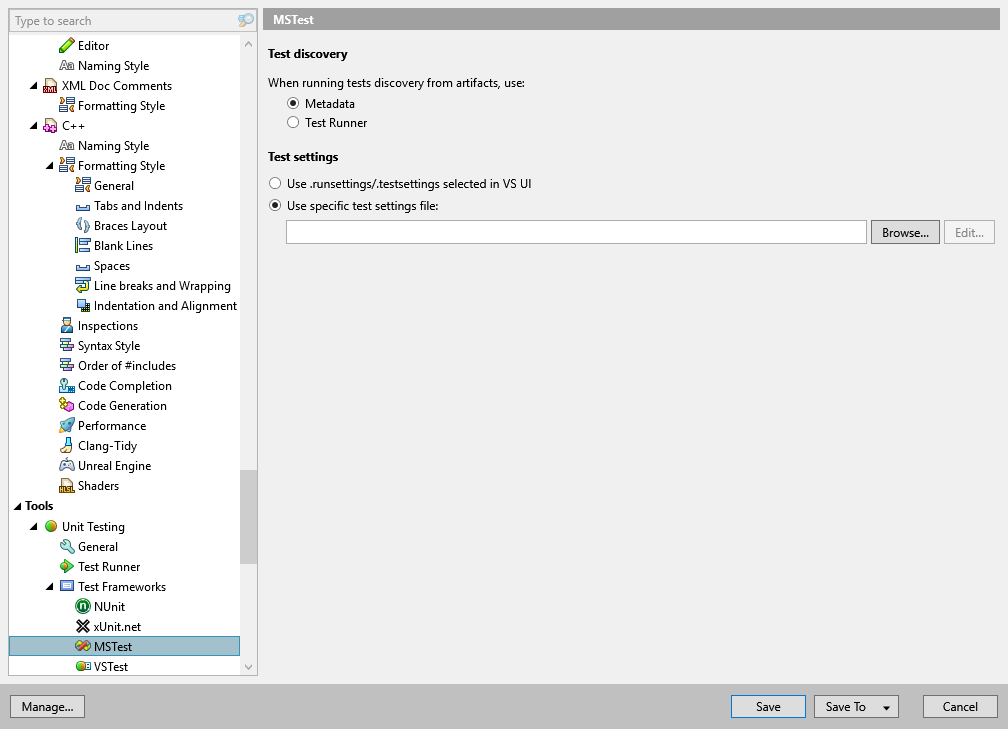This screenshot has height=729, width=1008.
Task: Click the Unit Testing sphere icon
Action: [x=51, y=526]
